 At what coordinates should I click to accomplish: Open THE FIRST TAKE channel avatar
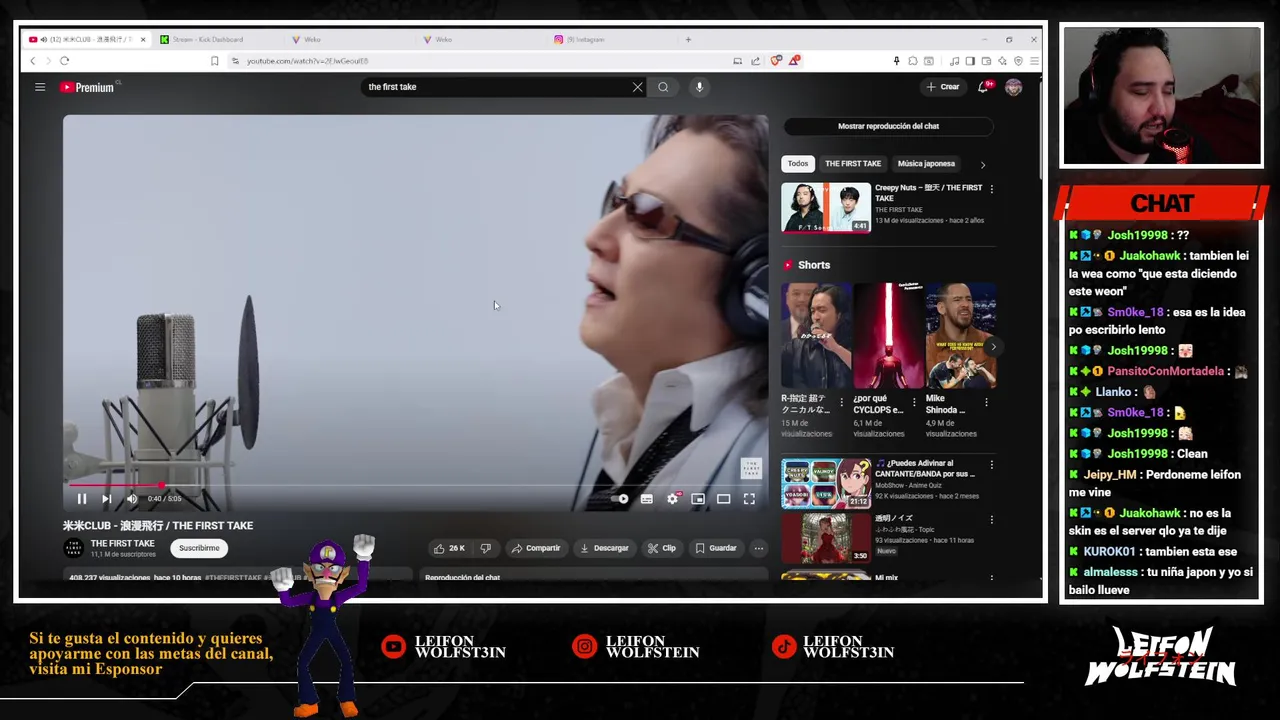coord(73,548)
